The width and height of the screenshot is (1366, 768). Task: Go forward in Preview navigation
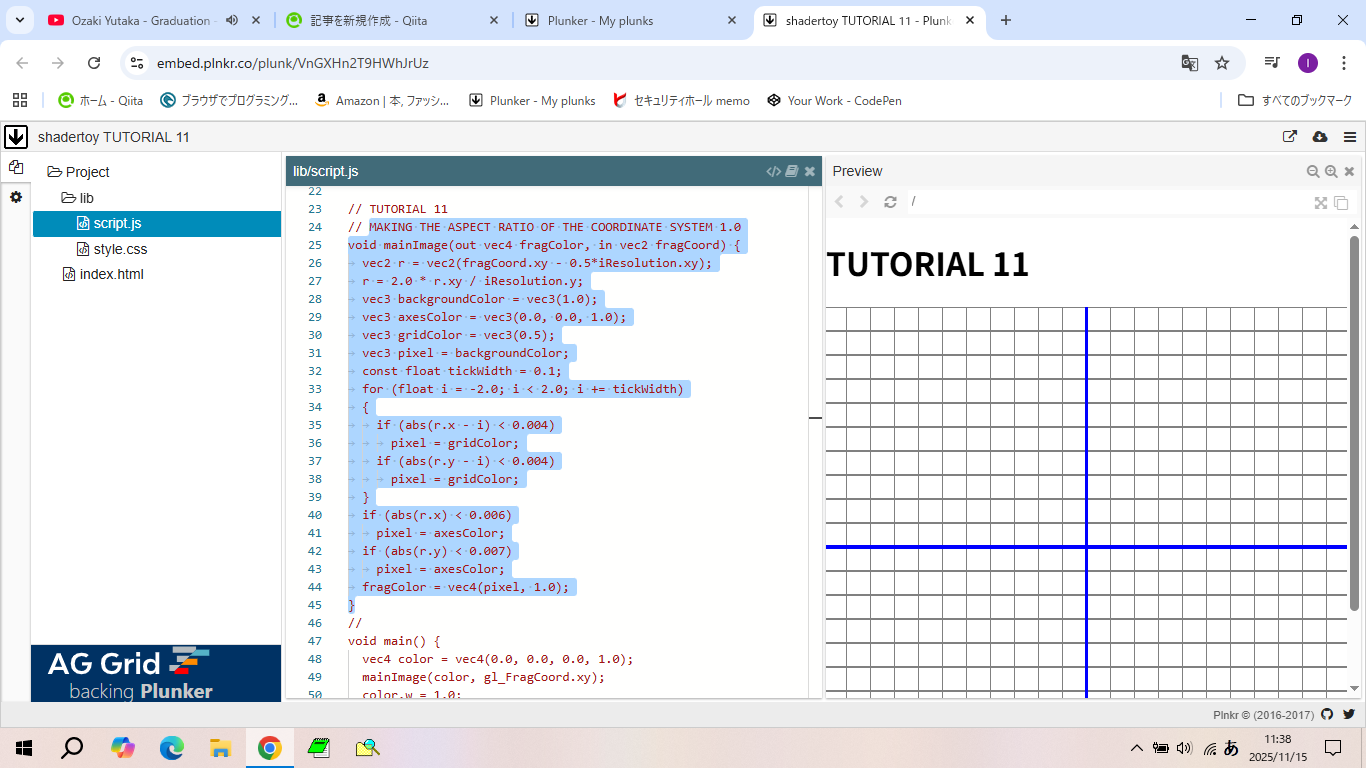(864, 202)
